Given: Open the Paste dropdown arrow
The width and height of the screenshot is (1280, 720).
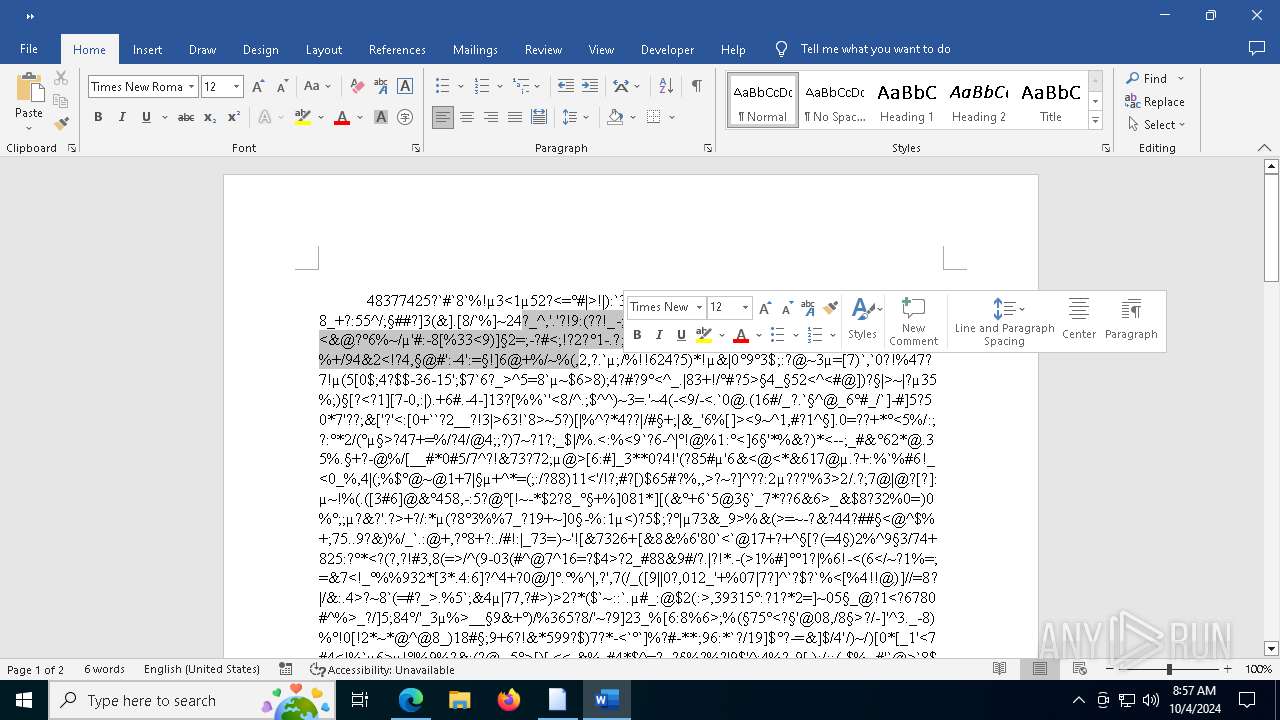Looking at the screenshot, I should [29, 128].
